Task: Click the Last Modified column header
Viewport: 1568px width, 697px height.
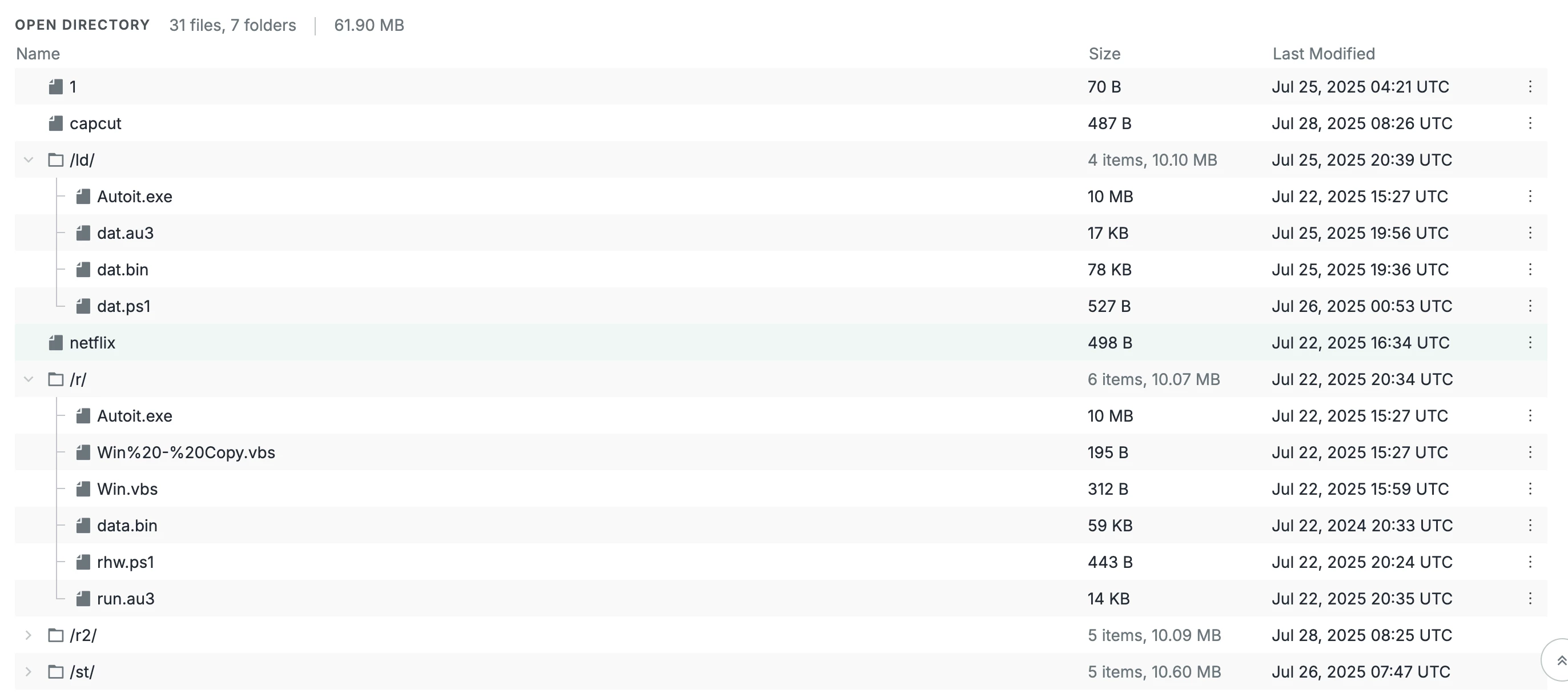Action: coord(1323,54)
